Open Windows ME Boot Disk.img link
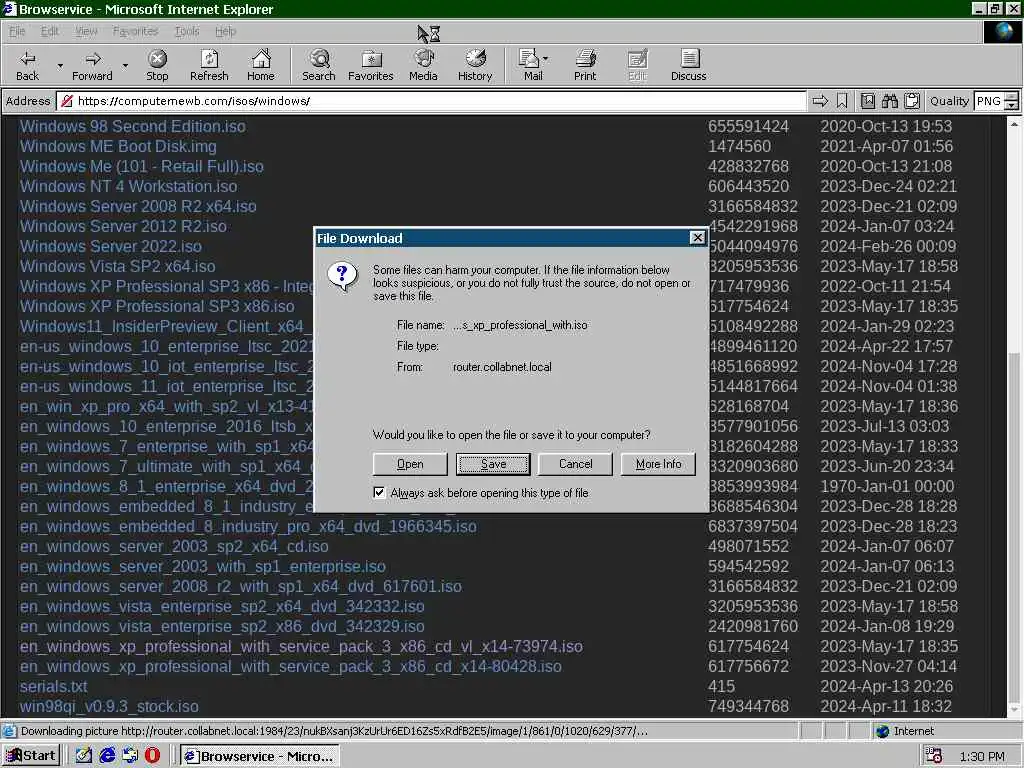 118,146
